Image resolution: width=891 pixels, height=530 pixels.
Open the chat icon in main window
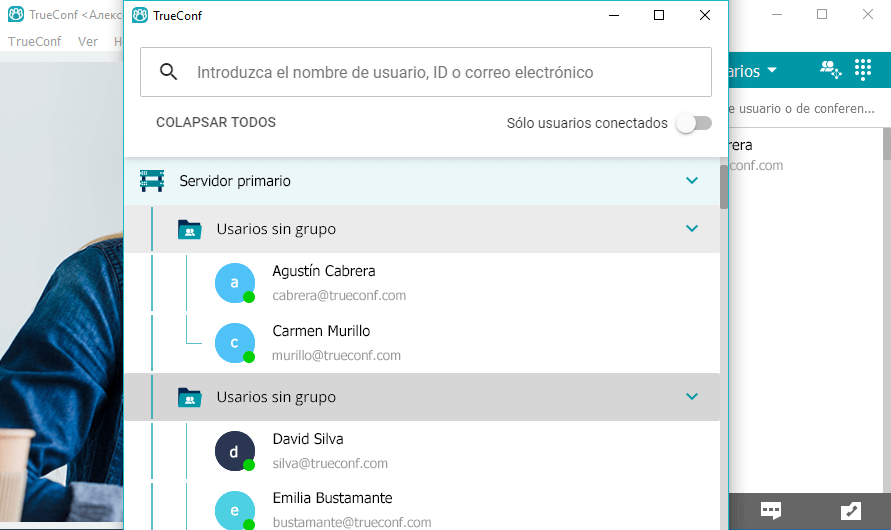coord(771,510)
